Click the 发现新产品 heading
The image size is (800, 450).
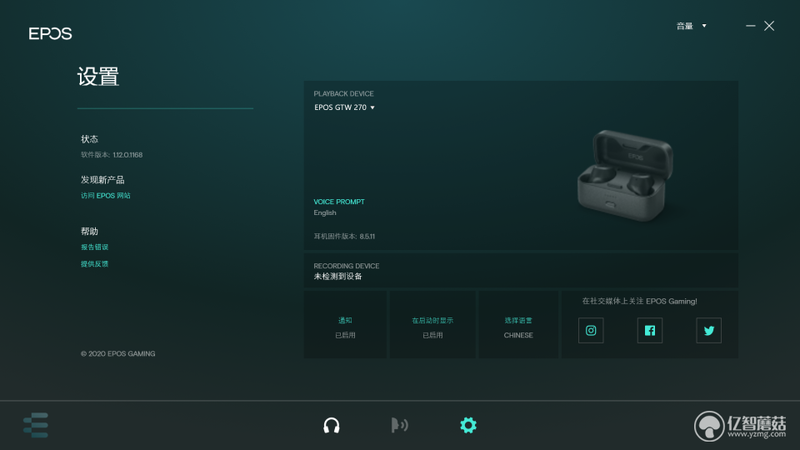[103, 180]
